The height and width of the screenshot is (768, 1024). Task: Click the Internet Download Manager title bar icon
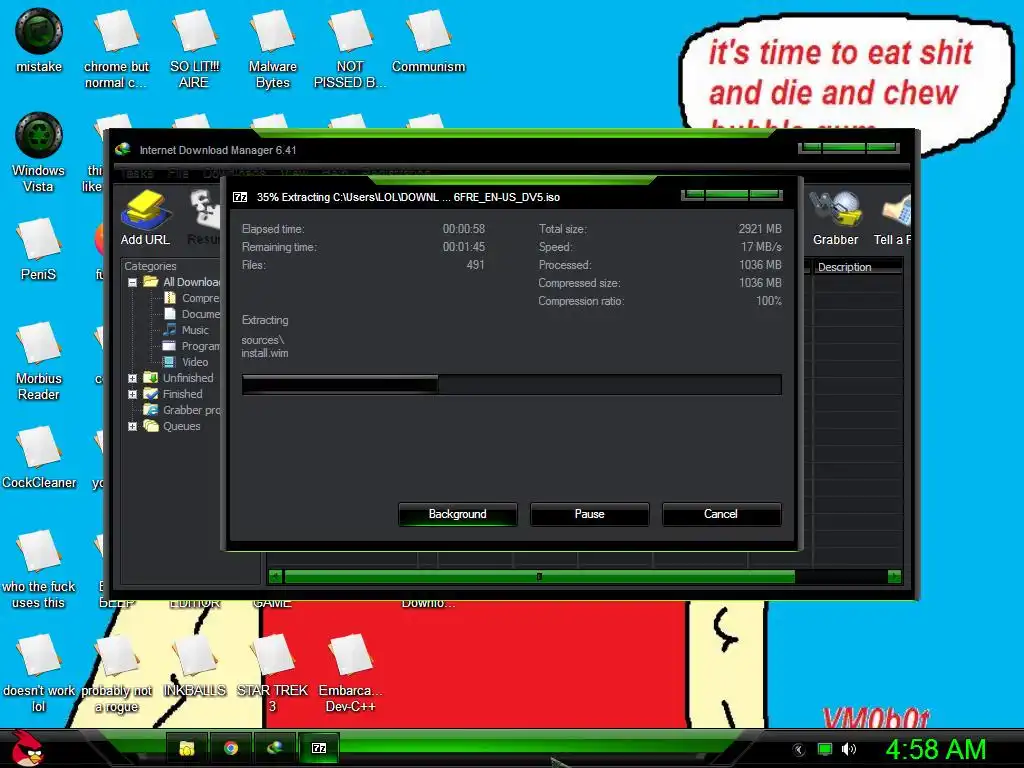click(123, 150)
